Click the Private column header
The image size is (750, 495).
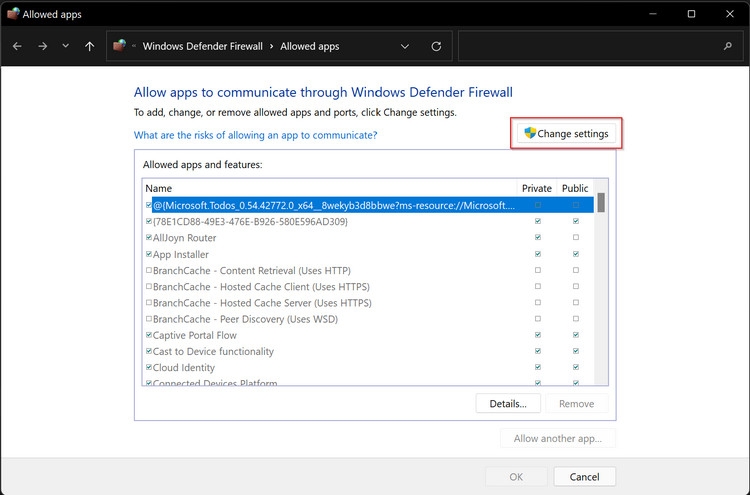[x=537, y=188]
